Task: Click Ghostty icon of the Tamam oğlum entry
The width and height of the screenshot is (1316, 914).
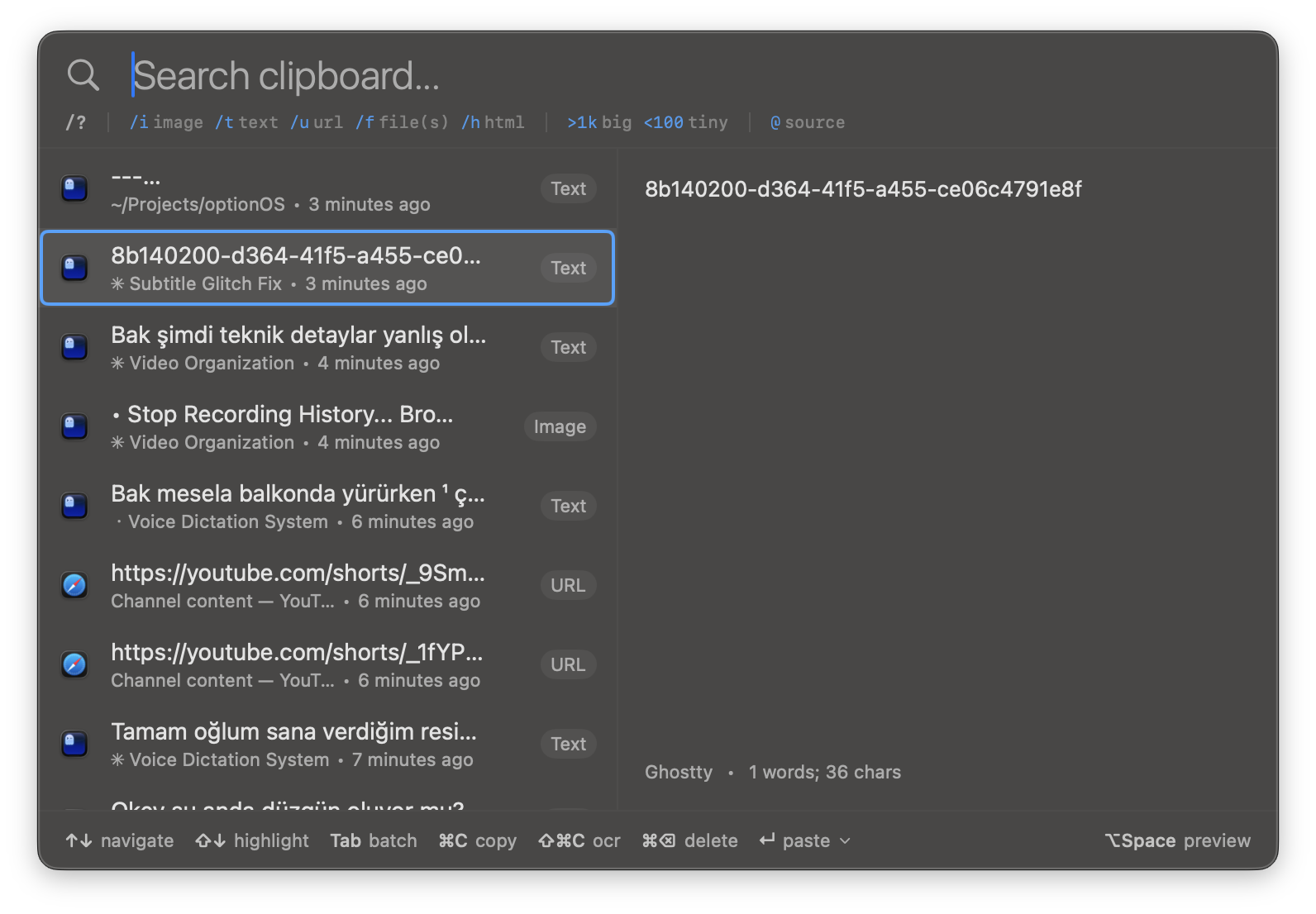Action: click(75, 744)
